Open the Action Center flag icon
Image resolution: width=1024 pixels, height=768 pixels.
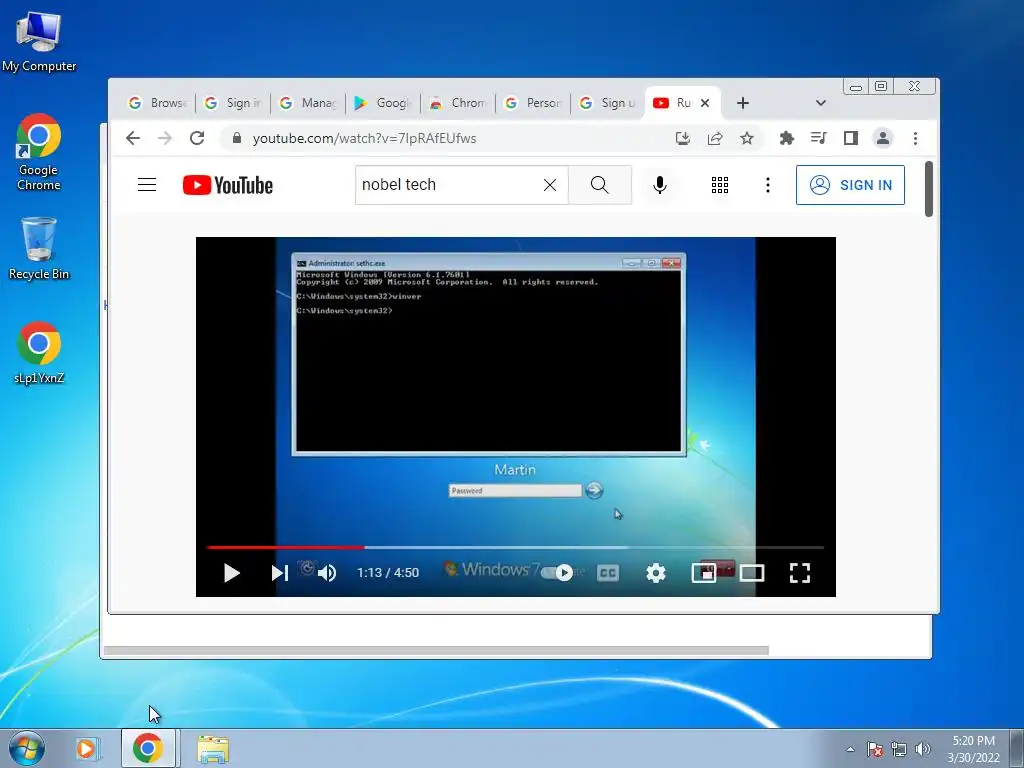pyautogui.click(x=875, y=749)
